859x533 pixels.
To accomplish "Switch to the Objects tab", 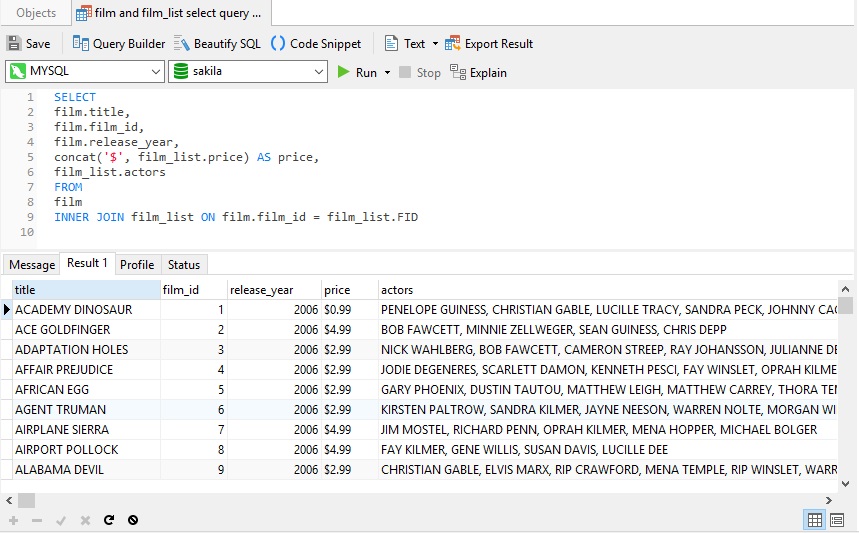I will 36,13.
